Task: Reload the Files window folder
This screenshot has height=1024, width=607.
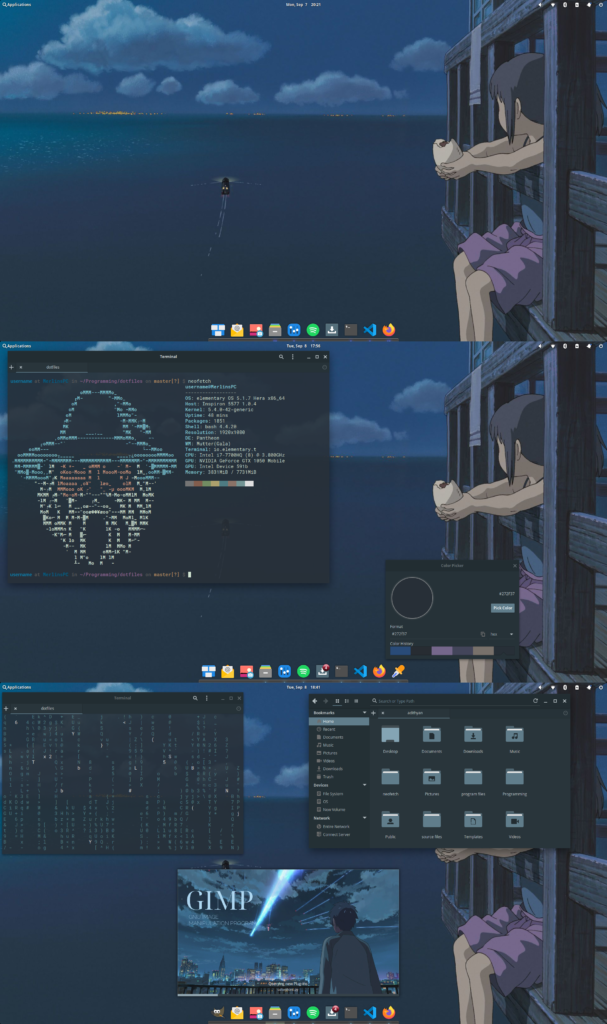Action: pos(535,701)
